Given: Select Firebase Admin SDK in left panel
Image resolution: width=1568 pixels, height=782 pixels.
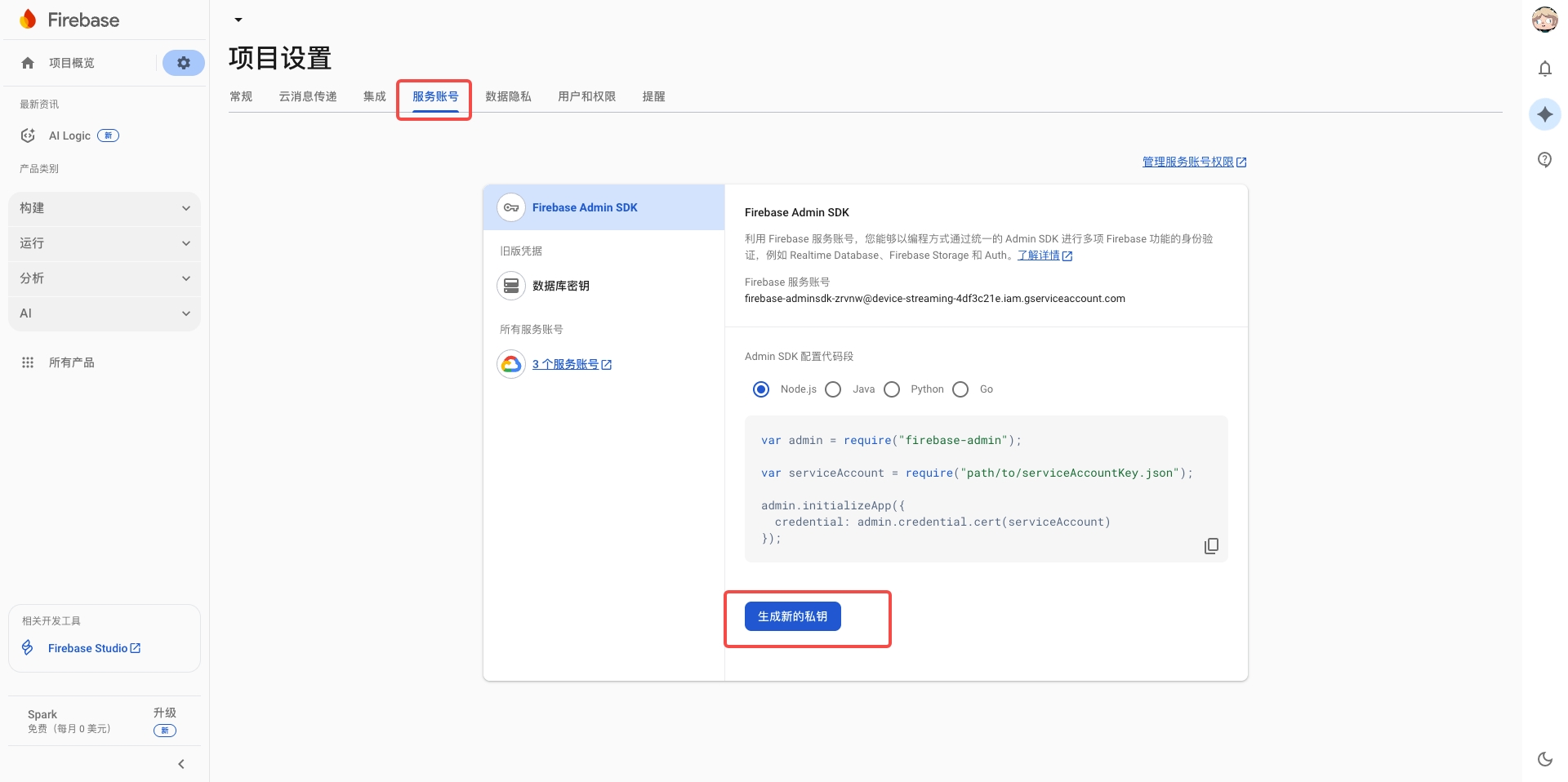Looking at the screenshot, I should click(x=604, y=207).
